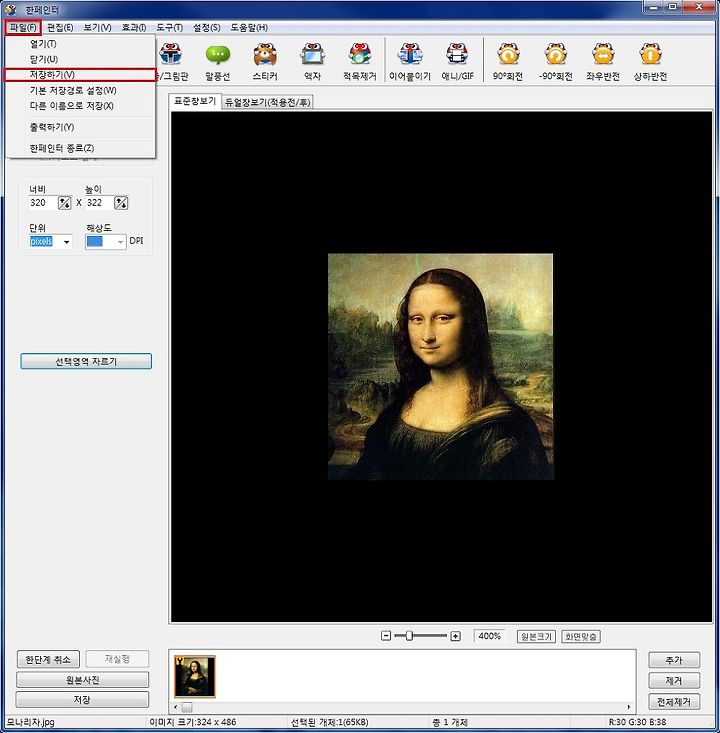Click the 그림판 toolbar icon
This screenshot has height=733, width=720.
click(x=172, y=62)
